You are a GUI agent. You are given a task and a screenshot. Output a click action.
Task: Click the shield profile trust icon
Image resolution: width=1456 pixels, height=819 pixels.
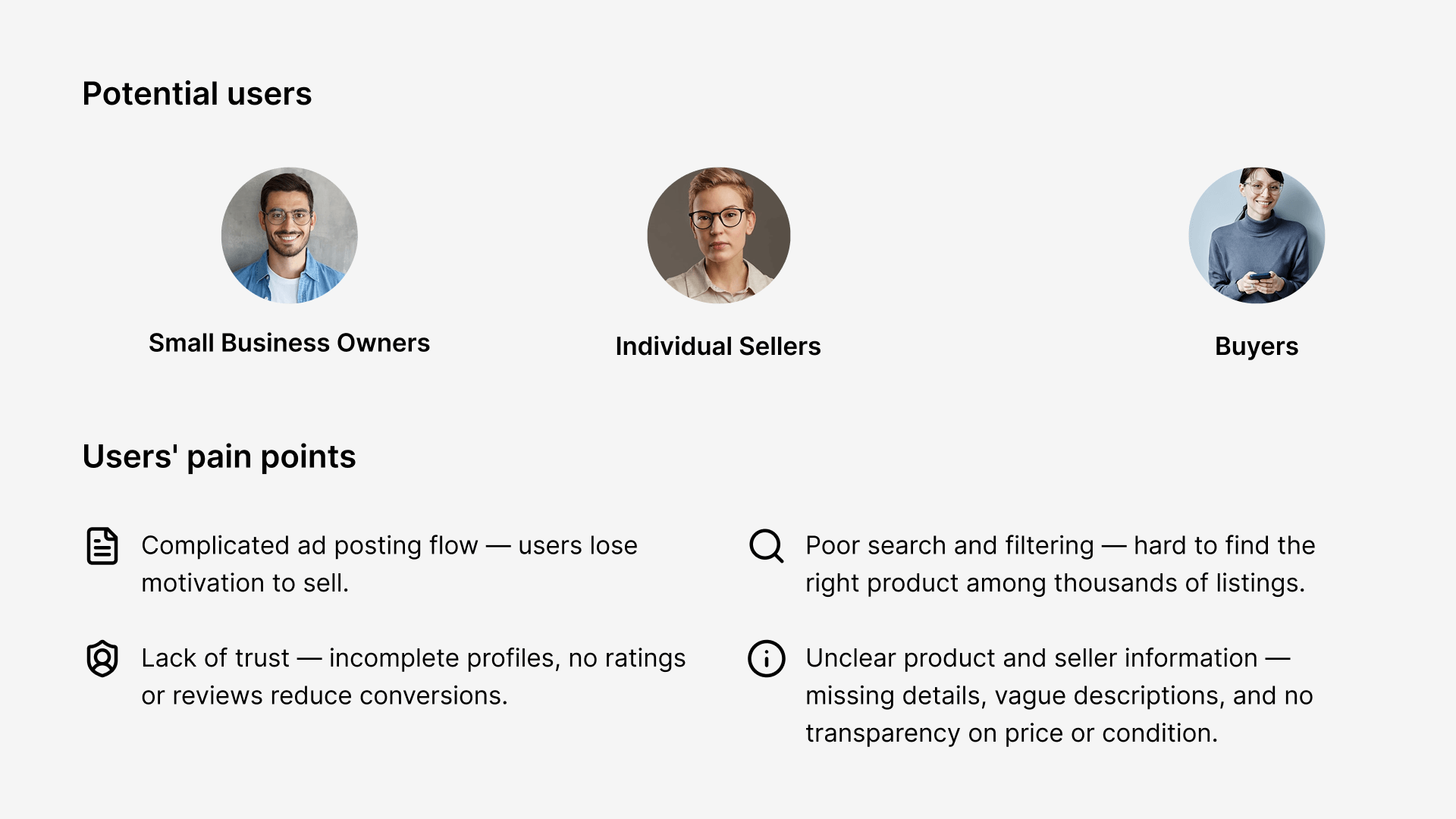coord(102,658)
